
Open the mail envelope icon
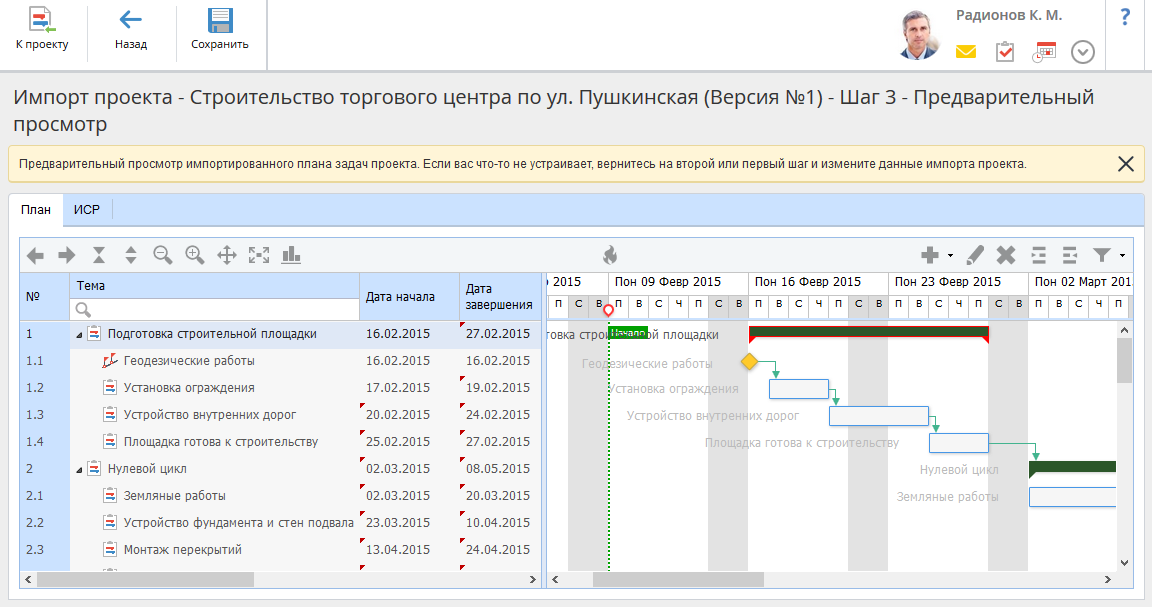pyautogui.click(x=965, y=52)
